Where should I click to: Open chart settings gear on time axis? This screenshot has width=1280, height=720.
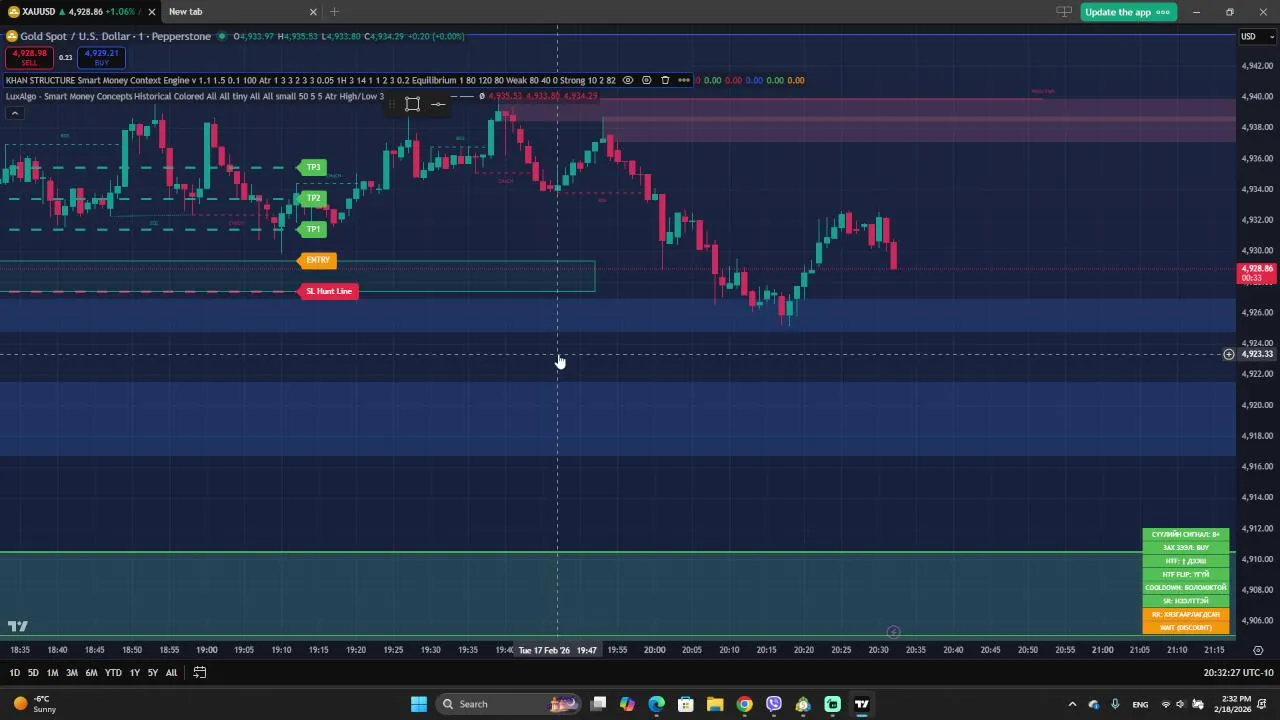(x=1258, y=650)
